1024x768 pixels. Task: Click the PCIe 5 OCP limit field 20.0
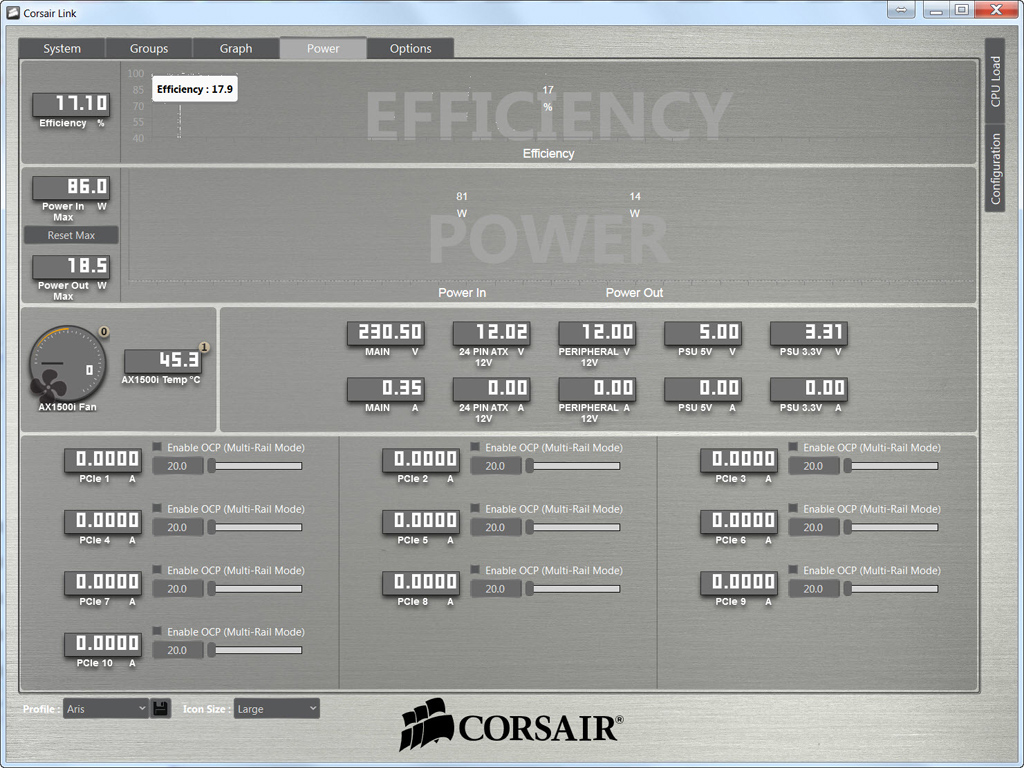click(x=496, y=527)
